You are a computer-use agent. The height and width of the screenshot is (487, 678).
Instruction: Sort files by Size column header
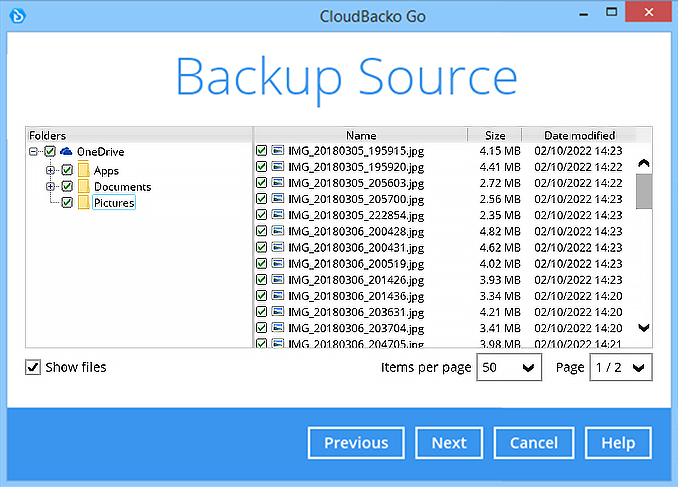tap(495, 135)
